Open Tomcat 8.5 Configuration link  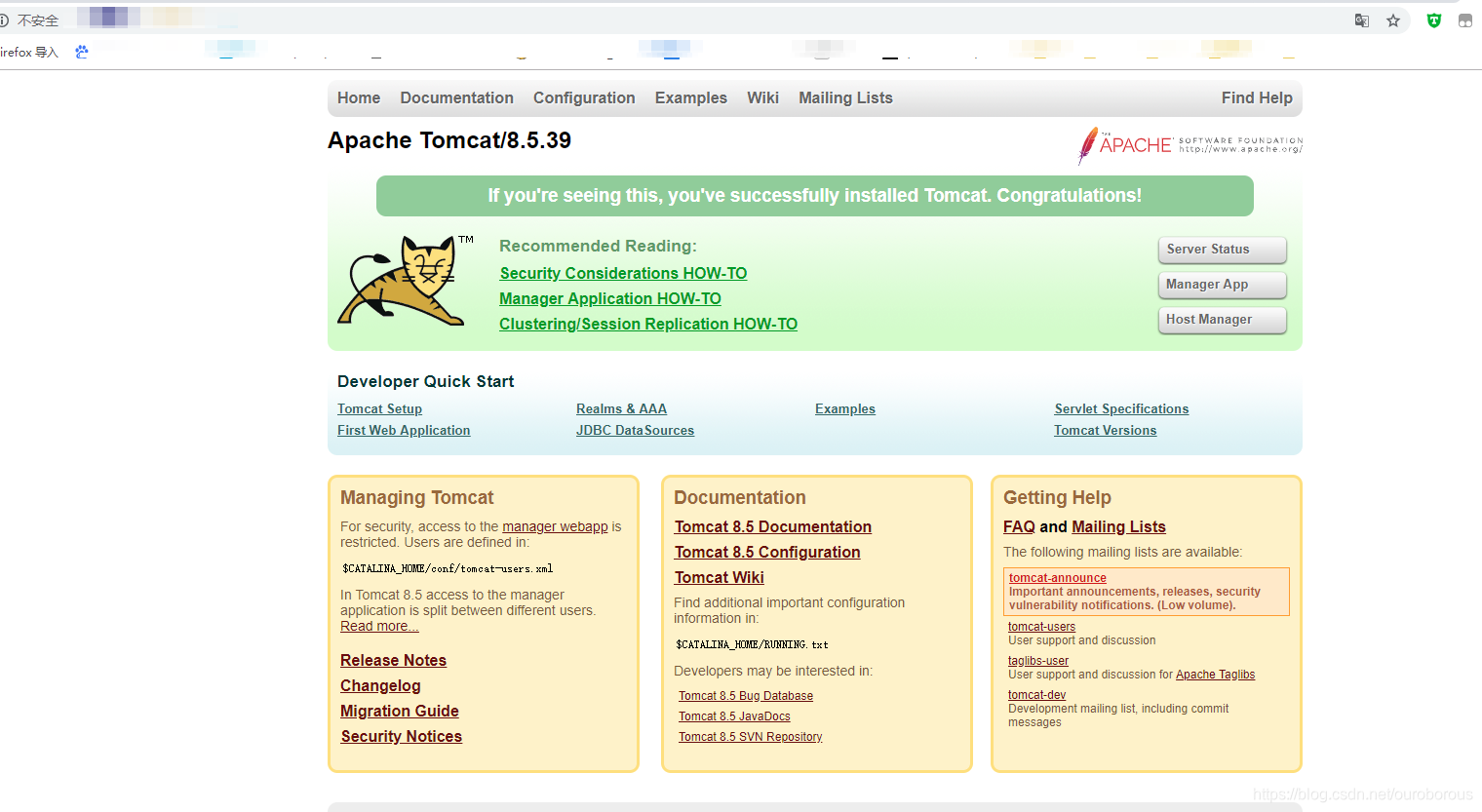(x=767, y=553)
